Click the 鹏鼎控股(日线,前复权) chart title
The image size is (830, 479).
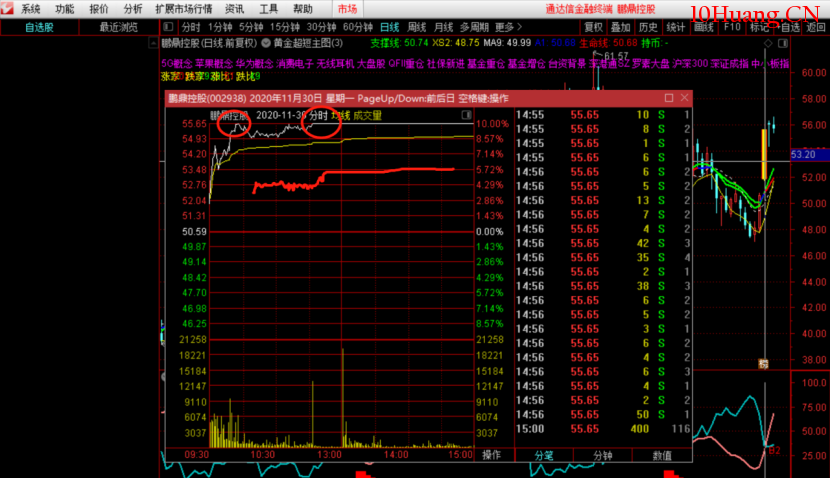point(209,43)
